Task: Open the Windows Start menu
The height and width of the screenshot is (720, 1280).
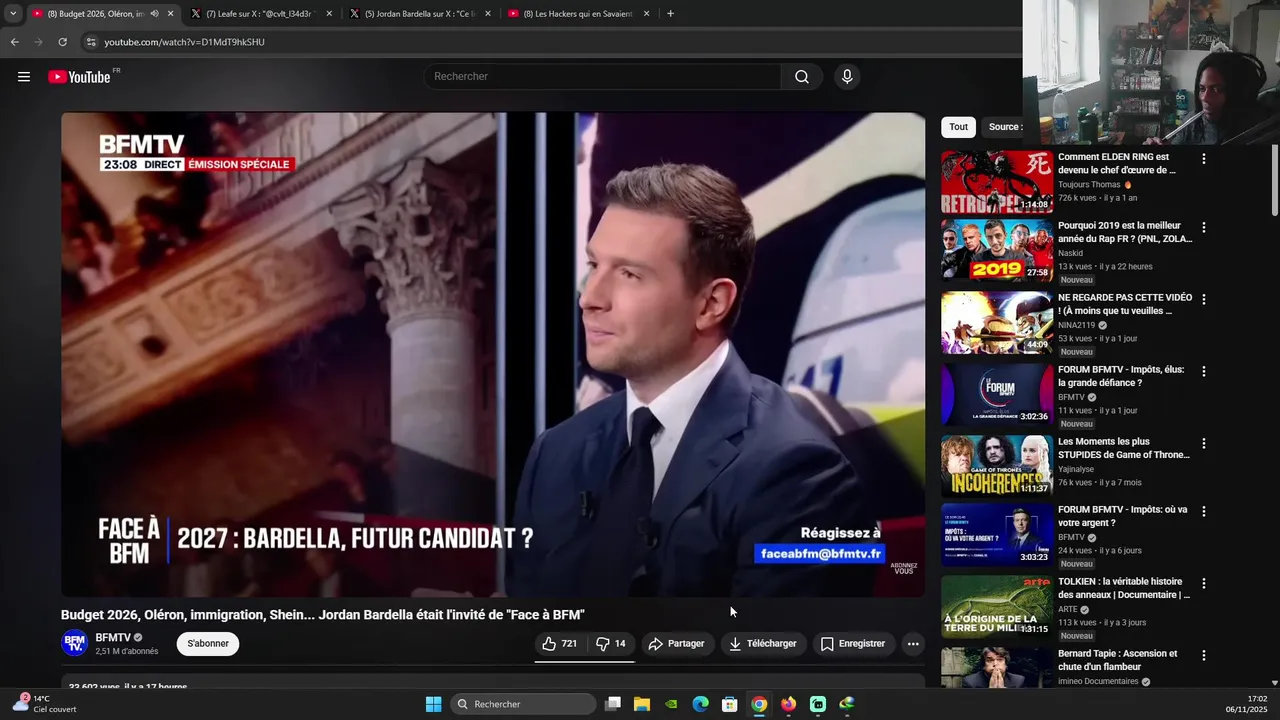Action: 433,704
